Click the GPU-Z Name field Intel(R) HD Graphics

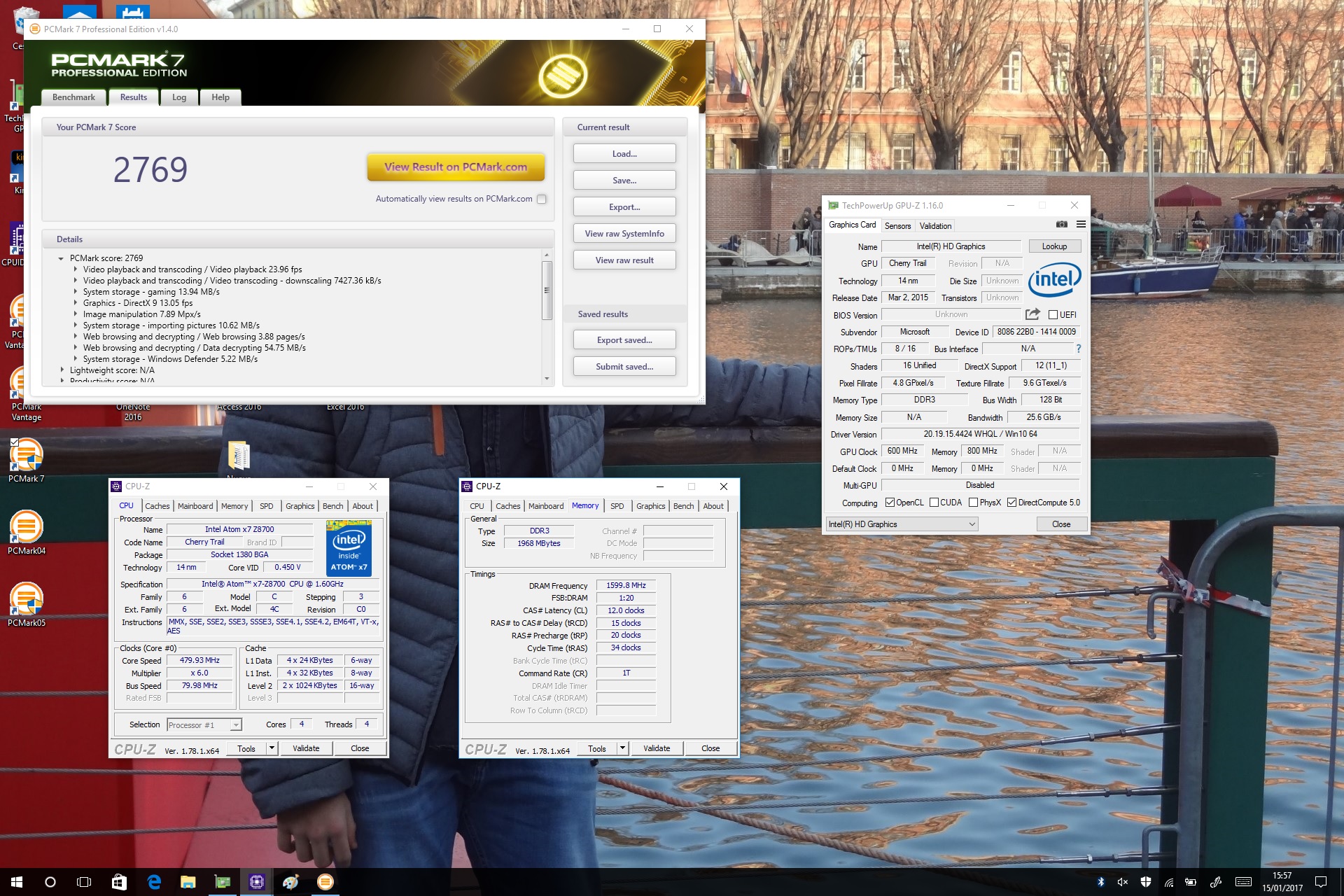[x=951, y=246]
